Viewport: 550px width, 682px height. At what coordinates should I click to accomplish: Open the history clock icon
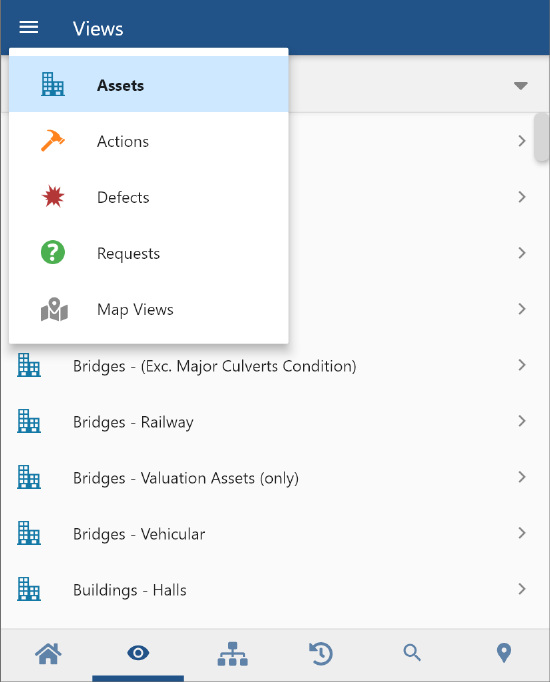(321, 653)
